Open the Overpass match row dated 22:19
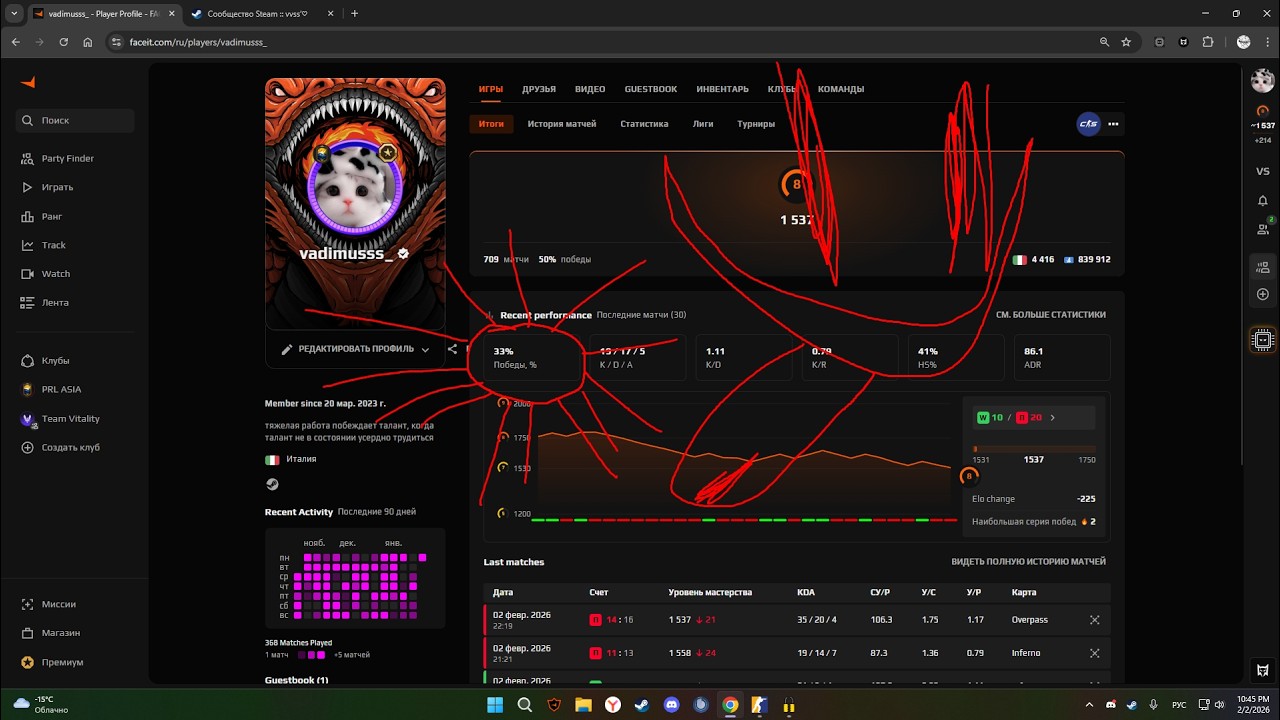This screenshot has height=720, width=1280. coord(797,620)
